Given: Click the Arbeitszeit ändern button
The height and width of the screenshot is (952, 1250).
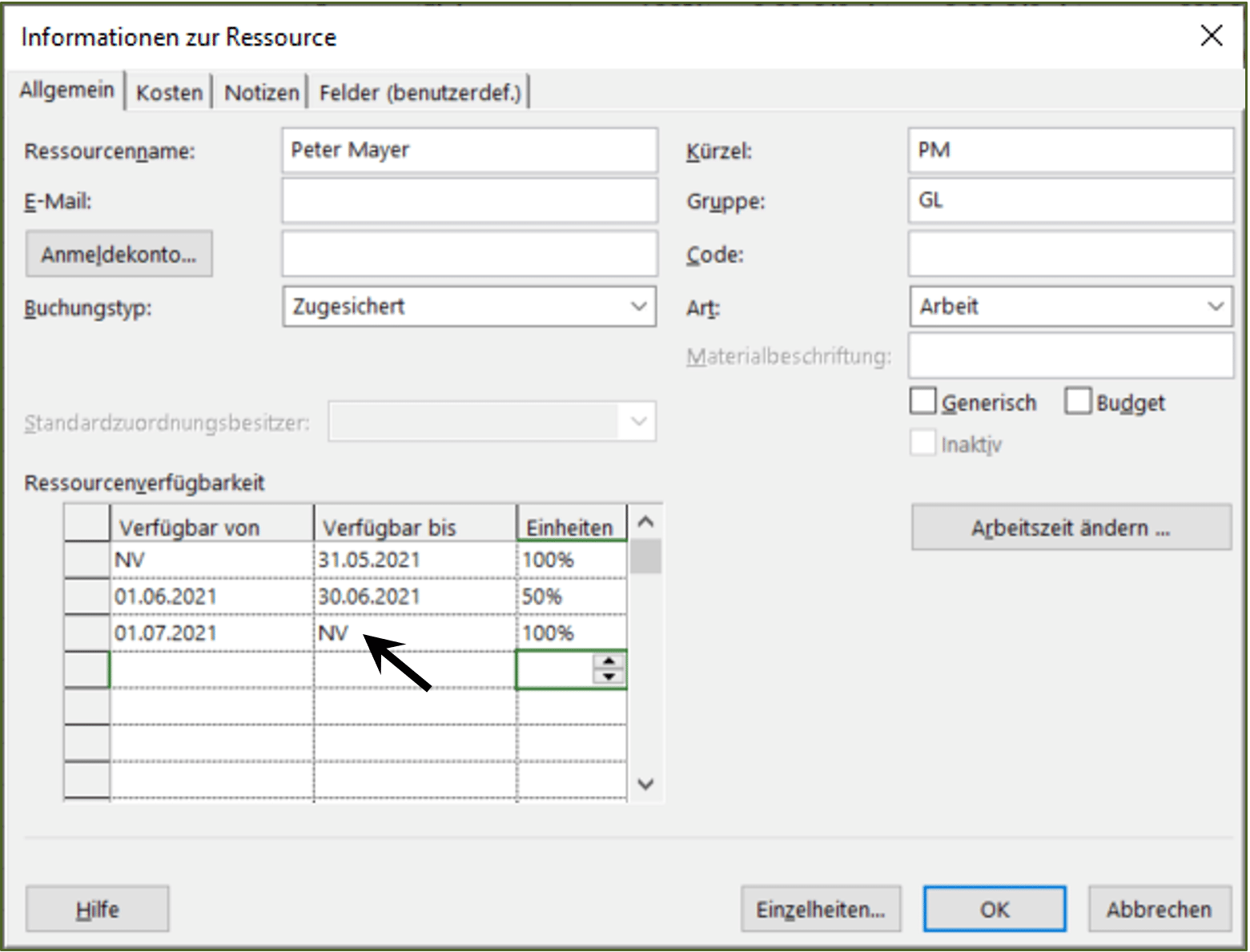Looking at the screenshot, I should pos(1071,528).
